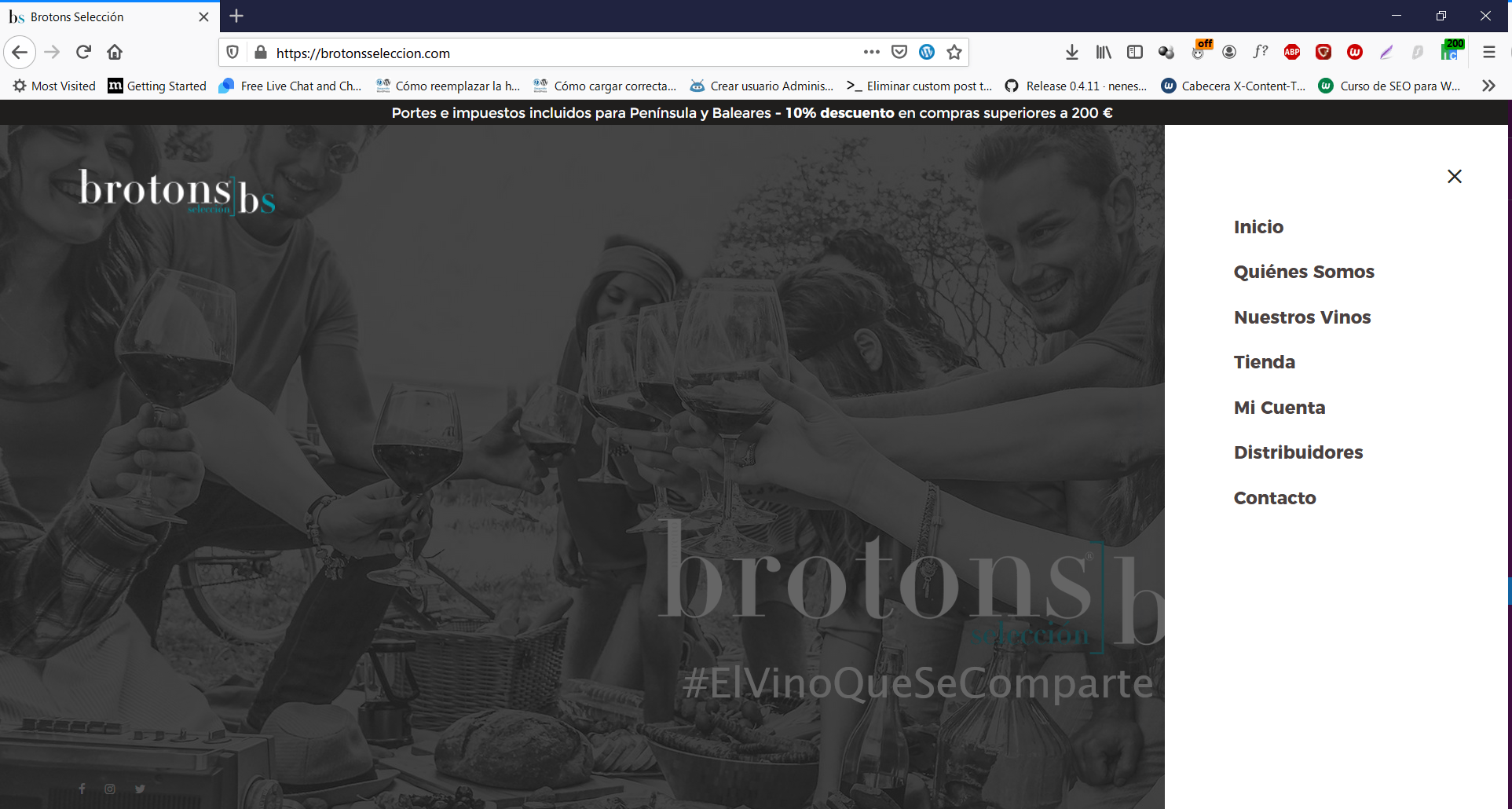1512x809 pixels.
Task: Open Quiénes Somos menu item
Action: 1304,272
